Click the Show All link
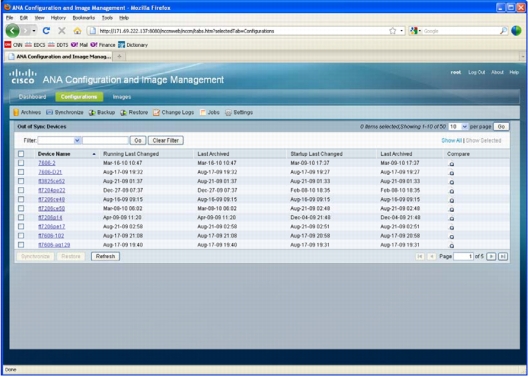The height and width of the screenshot is (377, 529). 451,140
